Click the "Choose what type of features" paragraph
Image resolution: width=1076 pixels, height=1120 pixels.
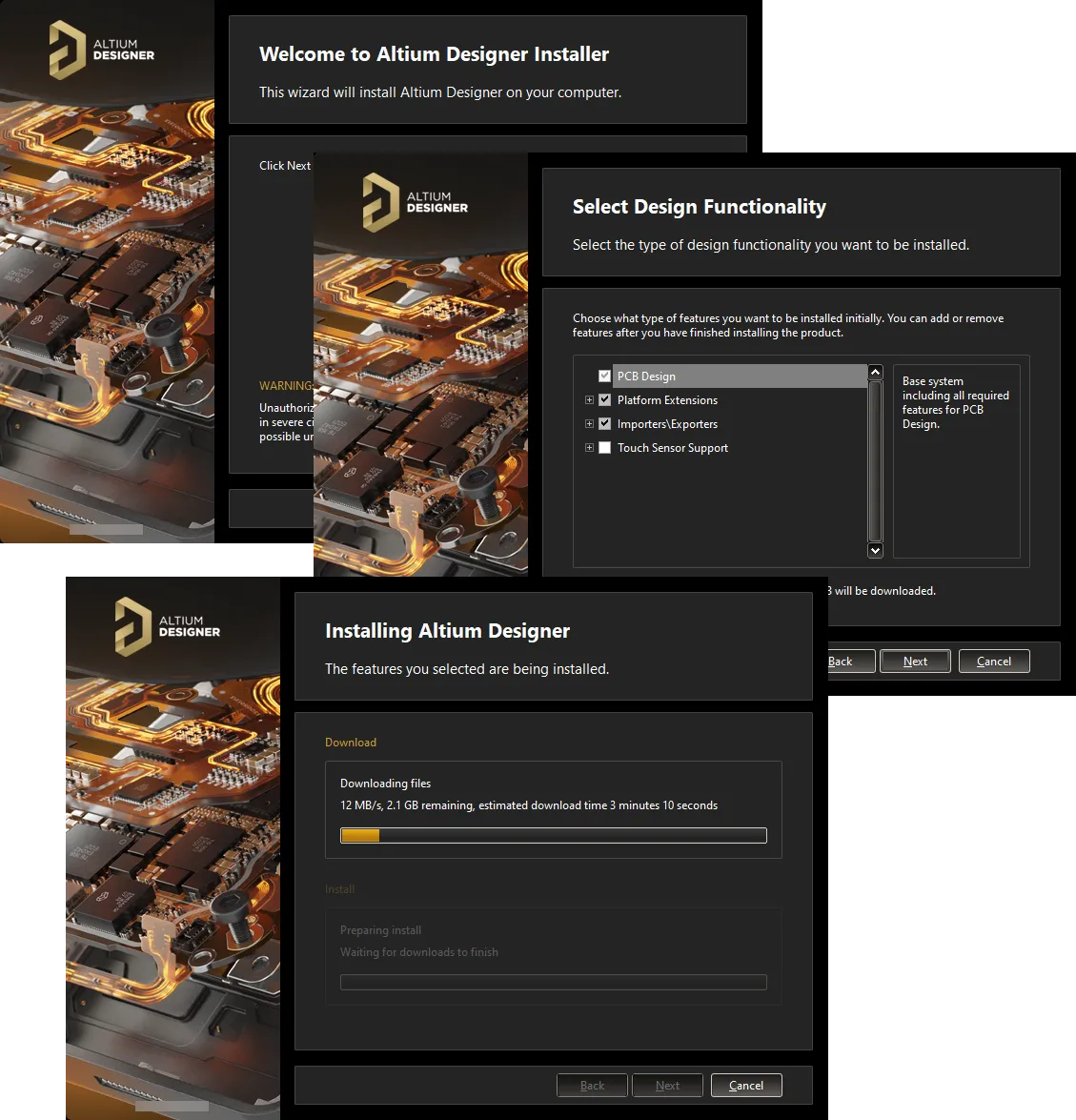[x=788, y=326]
